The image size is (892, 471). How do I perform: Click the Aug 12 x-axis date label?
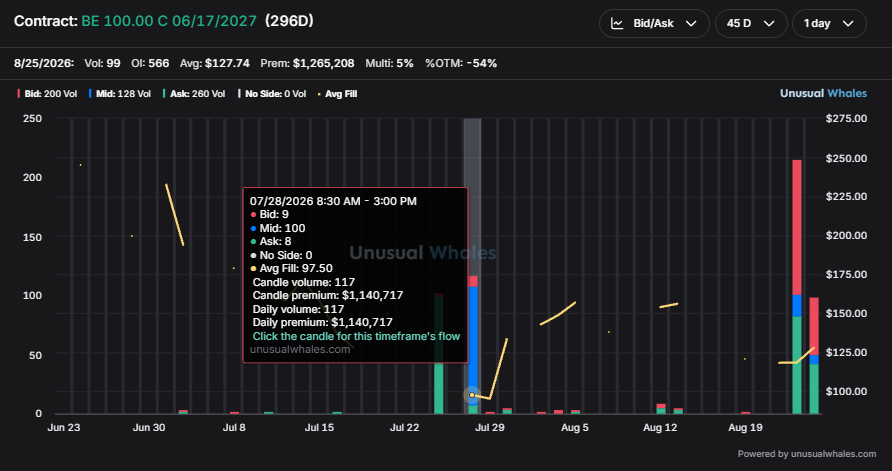[x=660, y=428]
